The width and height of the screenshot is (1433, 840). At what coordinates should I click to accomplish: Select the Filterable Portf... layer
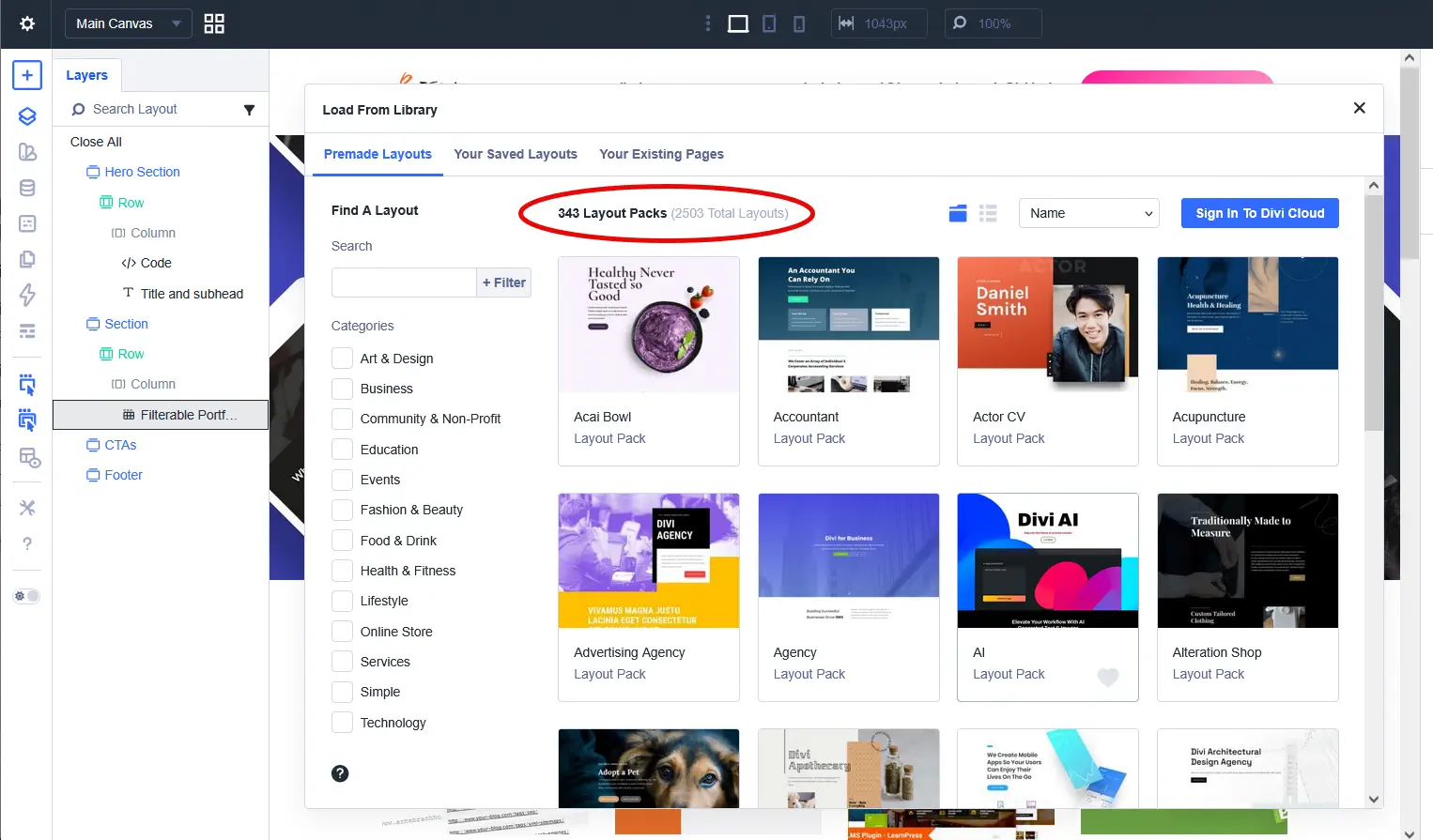[161, 415]
